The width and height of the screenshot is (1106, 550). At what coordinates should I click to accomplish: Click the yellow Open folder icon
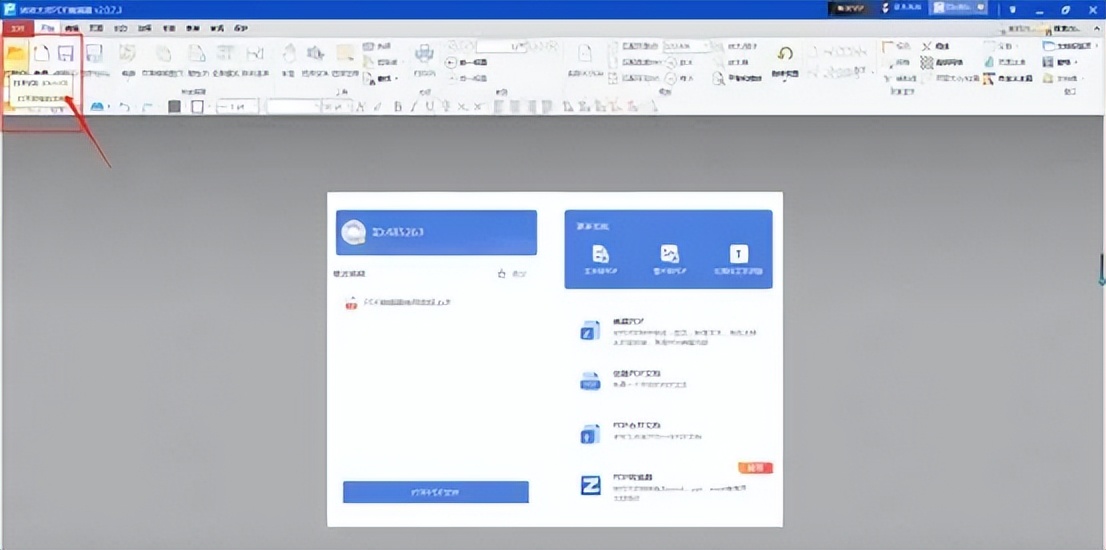tap(16, 55)
